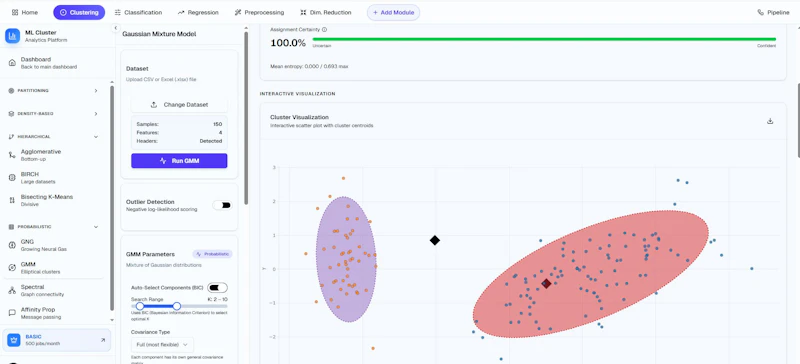Click the Home tab grid icon

(15, 12)
